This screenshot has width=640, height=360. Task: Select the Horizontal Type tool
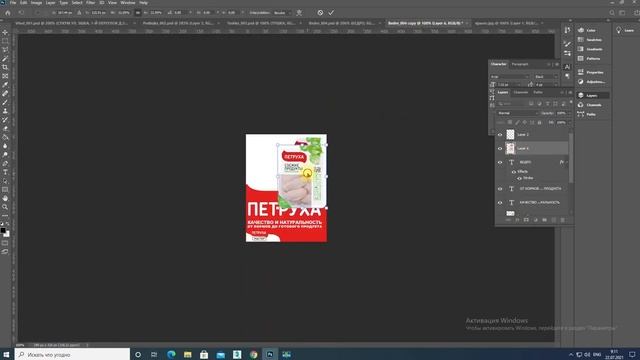pos(5,172)
